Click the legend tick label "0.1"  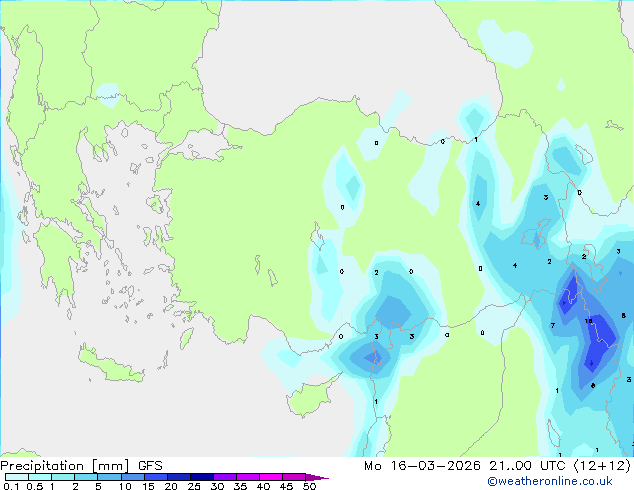pyautogui.click(x=11, y=486)
